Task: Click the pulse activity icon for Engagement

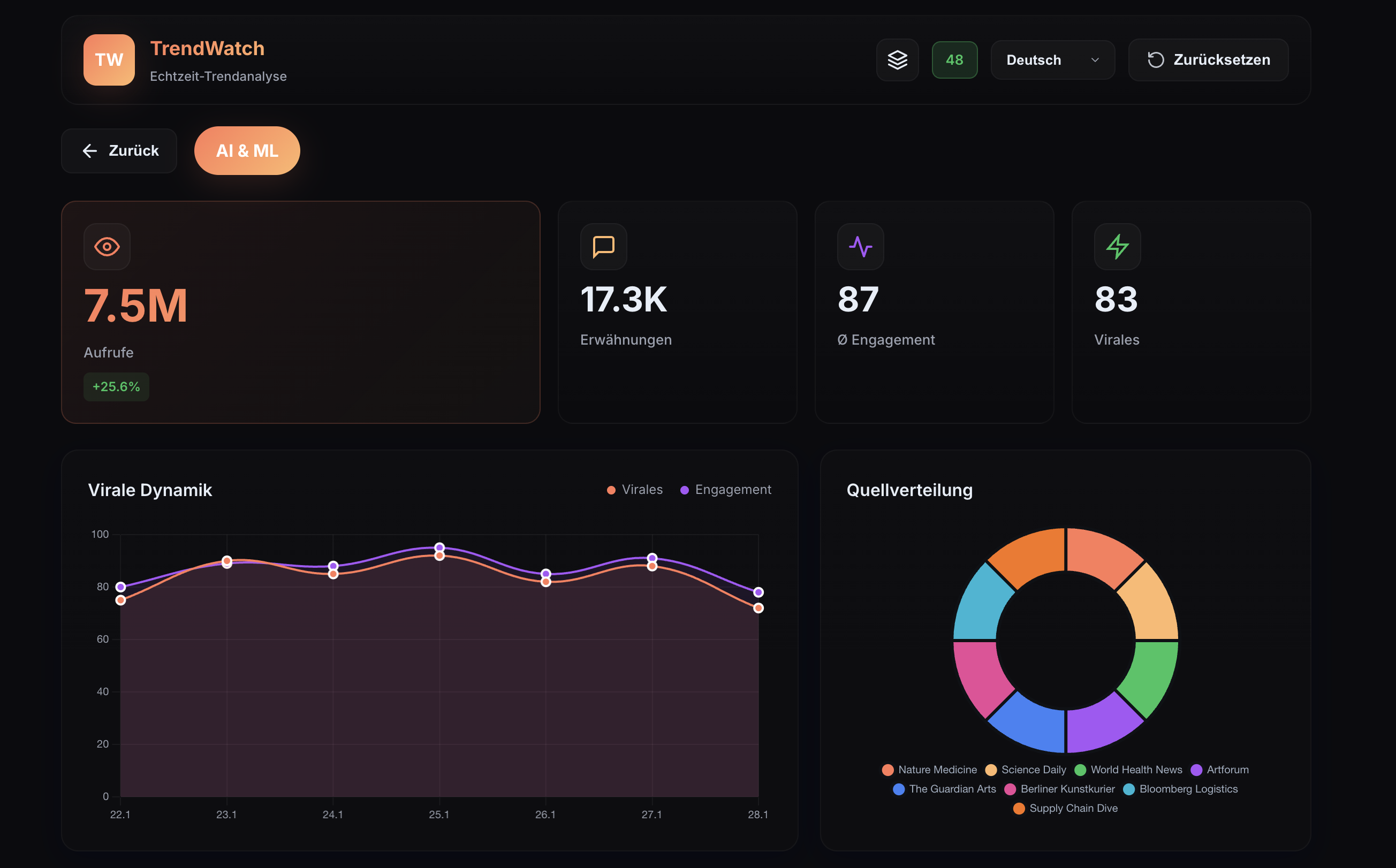Action: tap(860, 247)
